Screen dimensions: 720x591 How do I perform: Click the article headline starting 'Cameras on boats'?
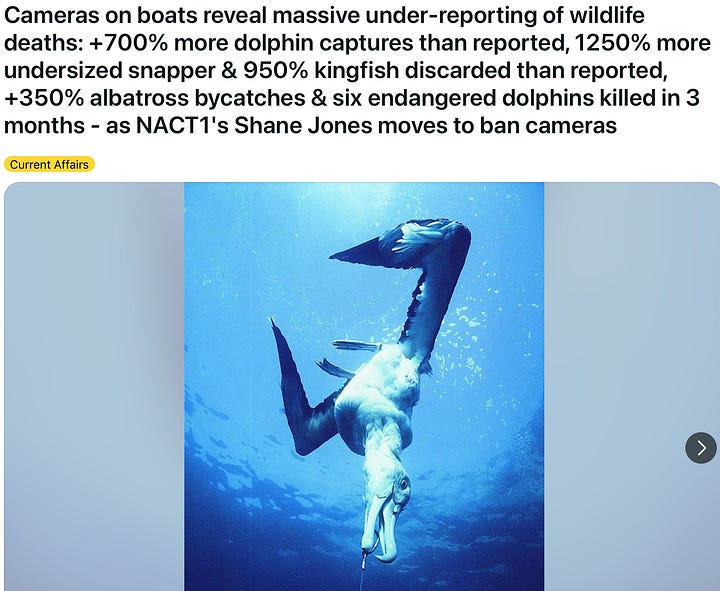[358, 70]
